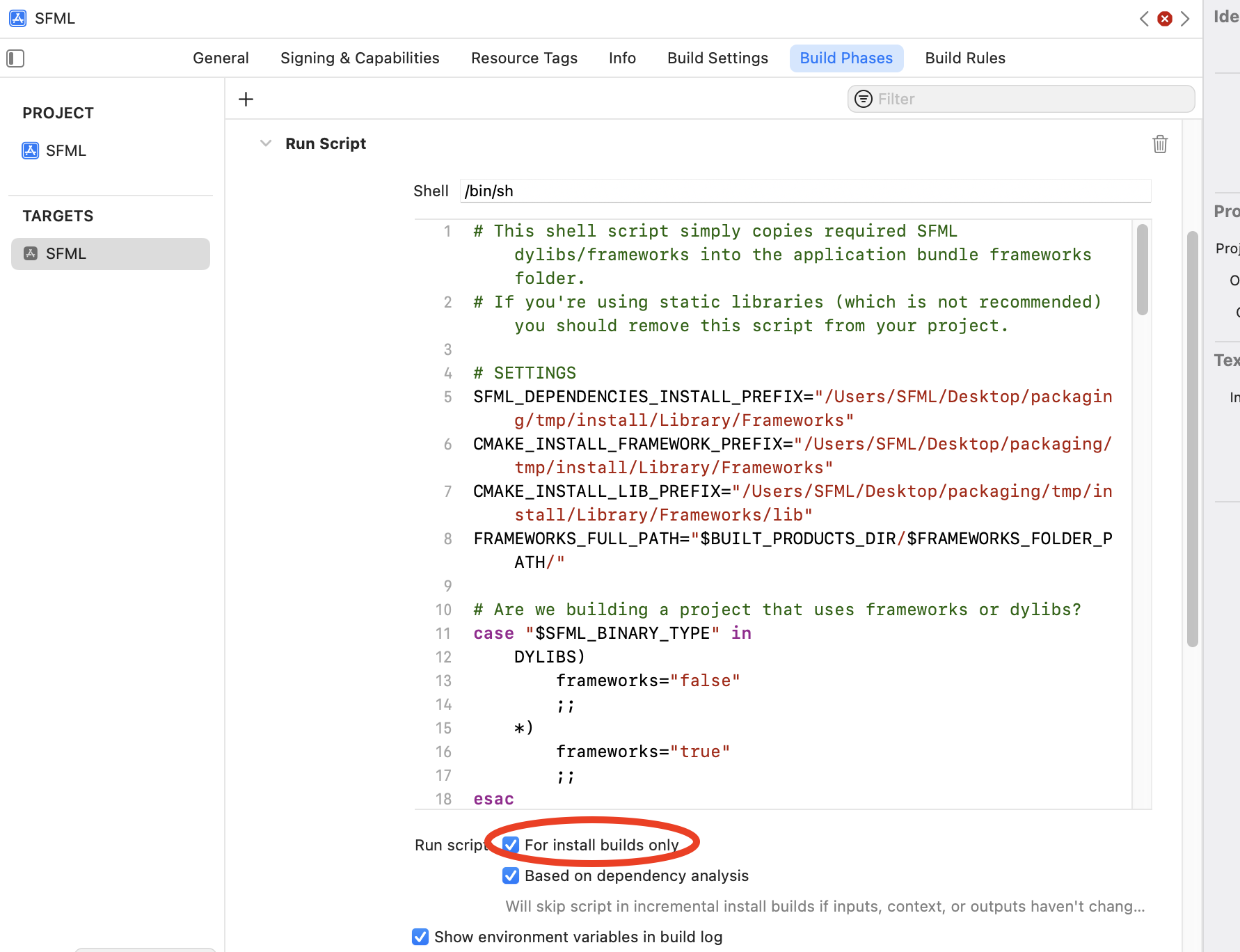
Task: Disable the For install builds only checkbox
Action: [511, 844]
